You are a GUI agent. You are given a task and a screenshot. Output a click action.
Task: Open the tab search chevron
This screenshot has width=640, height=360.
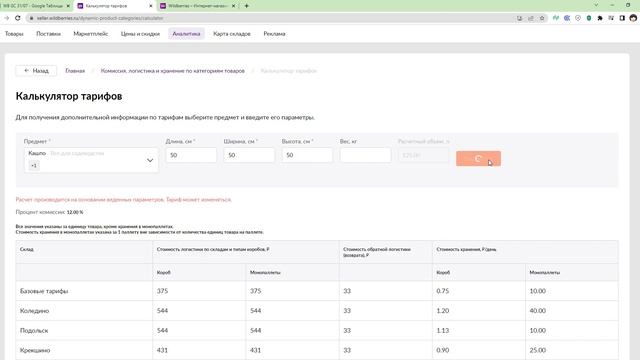click(x=596, y=5)
